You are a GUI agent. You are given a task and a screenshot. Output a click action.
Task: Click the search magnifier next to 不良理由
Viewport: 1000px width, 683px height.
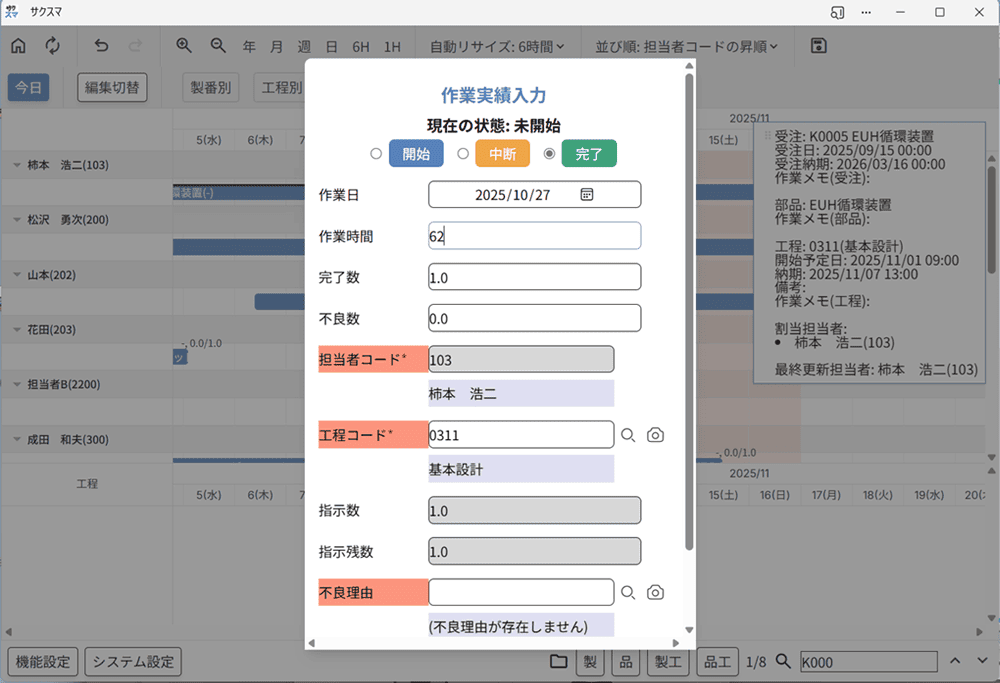[x=628, y=592]
